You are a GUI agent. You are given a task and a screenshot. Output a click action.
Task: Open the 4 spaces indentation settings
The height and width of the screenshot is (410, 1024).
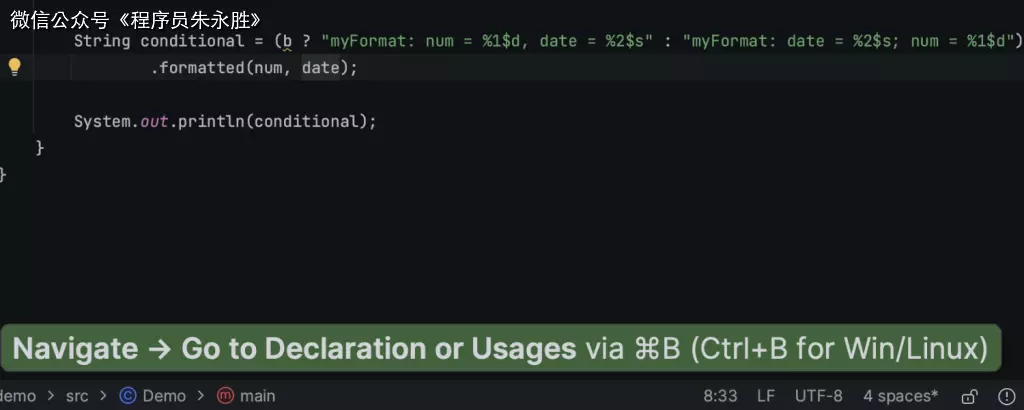coord(900,396)
